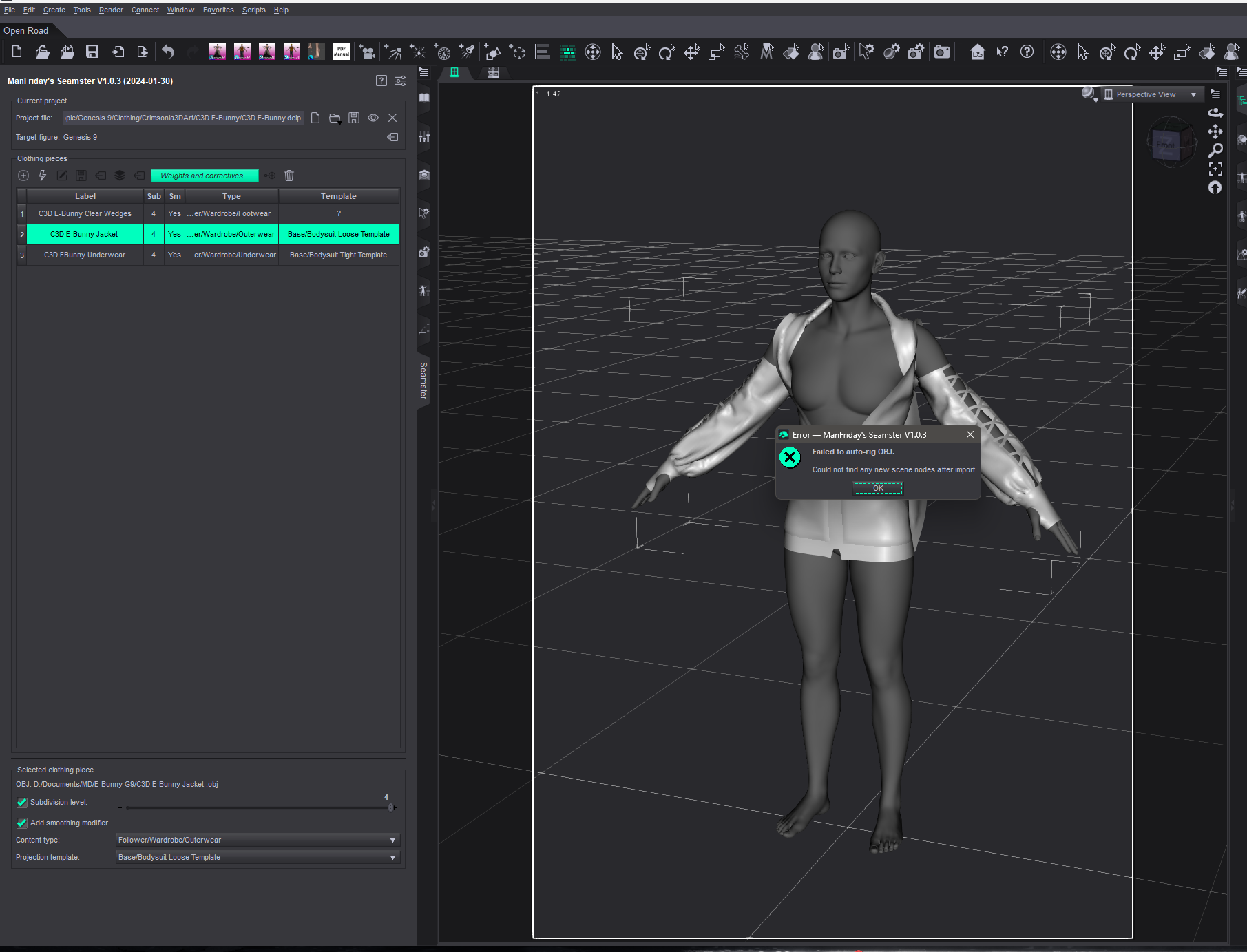Open the Projection template dropdown
The image size is (1247, 952).
(258, 857)
